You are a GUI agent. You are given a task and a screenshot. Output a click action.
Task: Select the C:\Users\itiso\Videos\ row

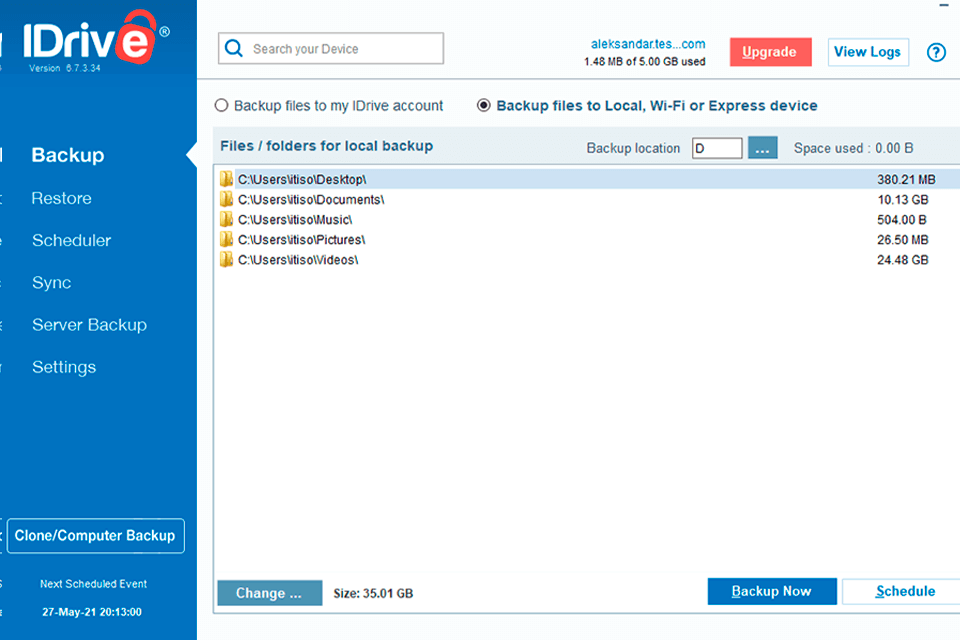pos(588,260)
